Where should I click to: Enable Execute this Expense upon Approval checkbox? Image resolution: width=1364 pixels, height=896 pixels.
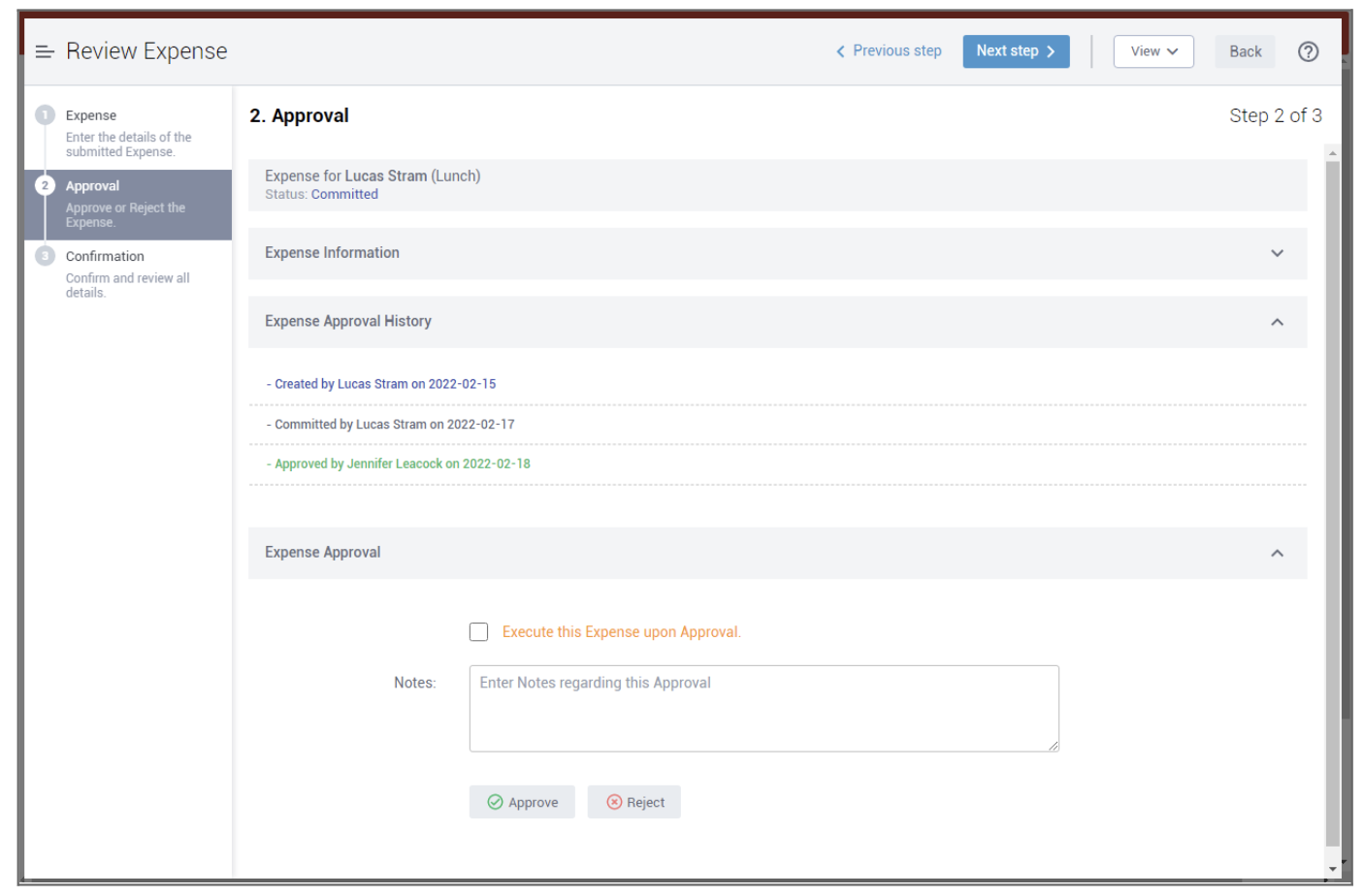click(478, 632)
